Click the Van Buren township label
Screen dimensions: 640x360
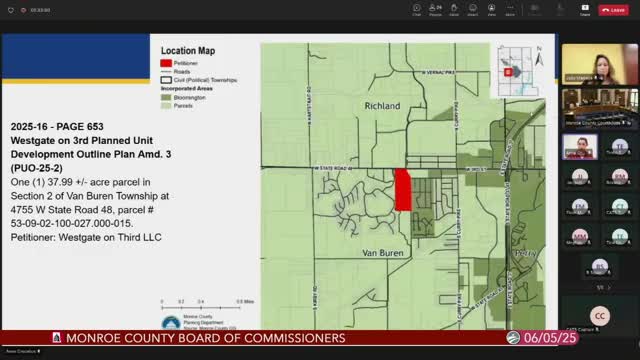coord(383,253)
